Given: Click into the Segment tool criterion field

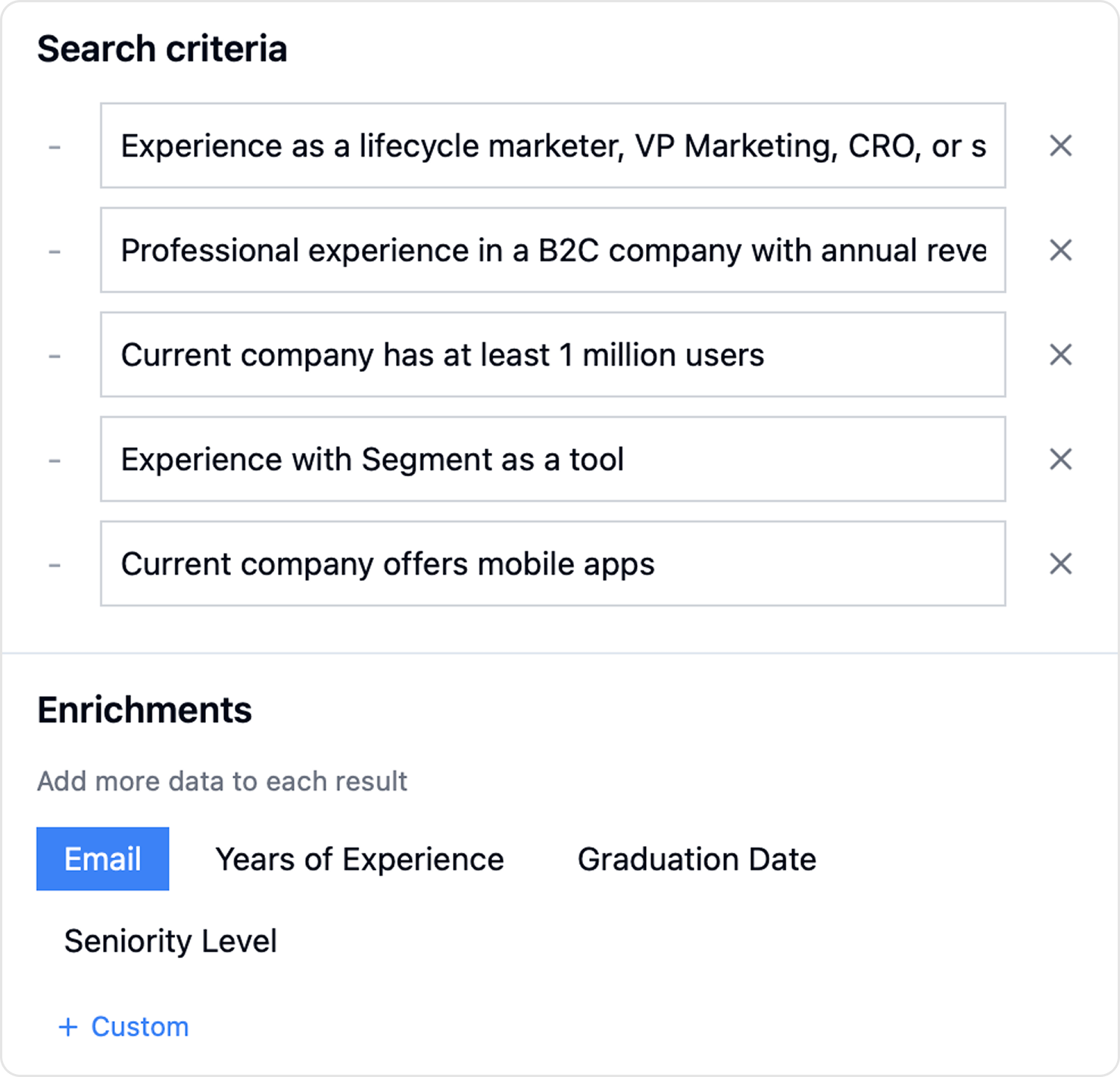Looking at the screenshot, I should coord(553,459).
